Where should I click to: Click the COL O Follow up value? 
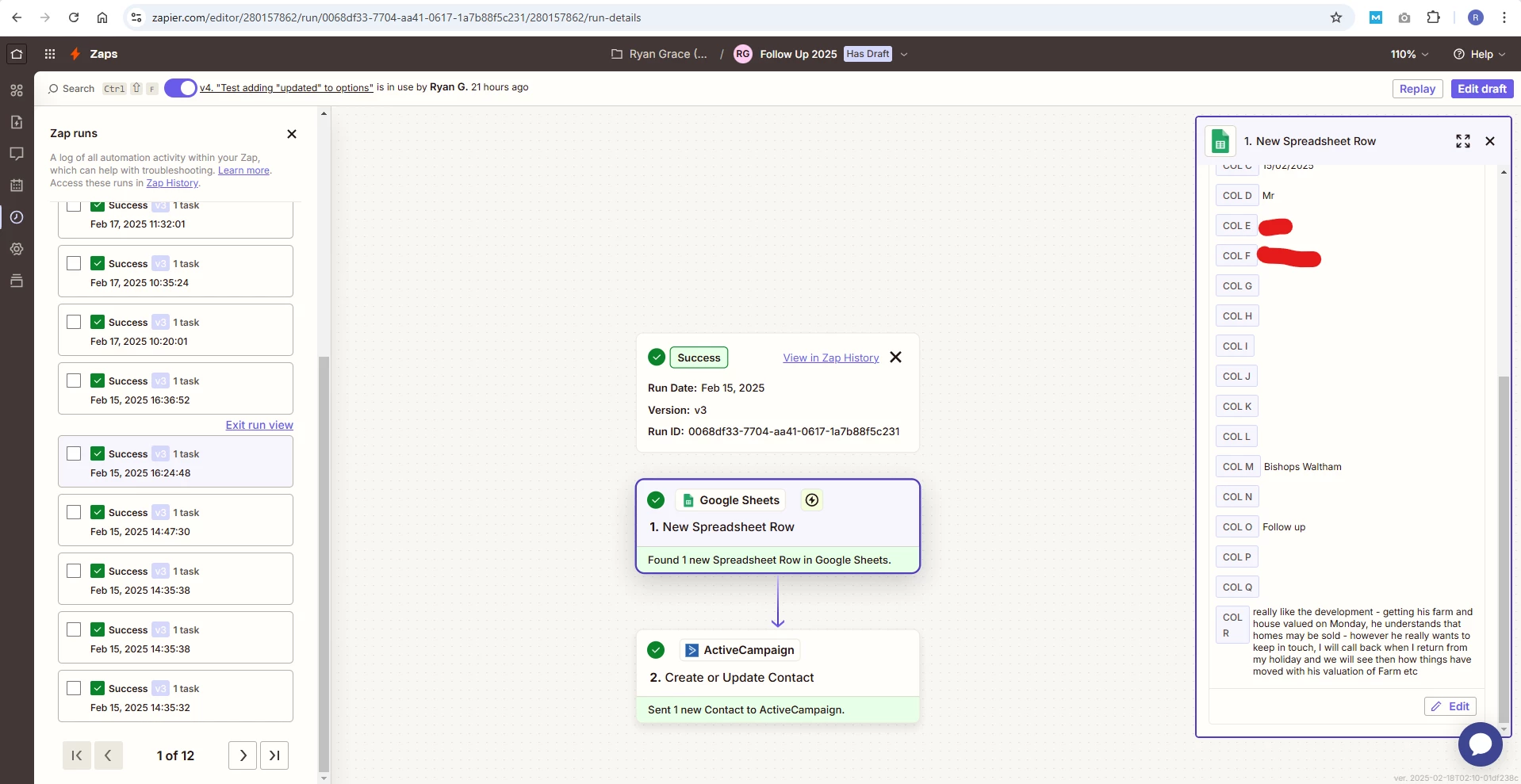[x=1284, y=527]
